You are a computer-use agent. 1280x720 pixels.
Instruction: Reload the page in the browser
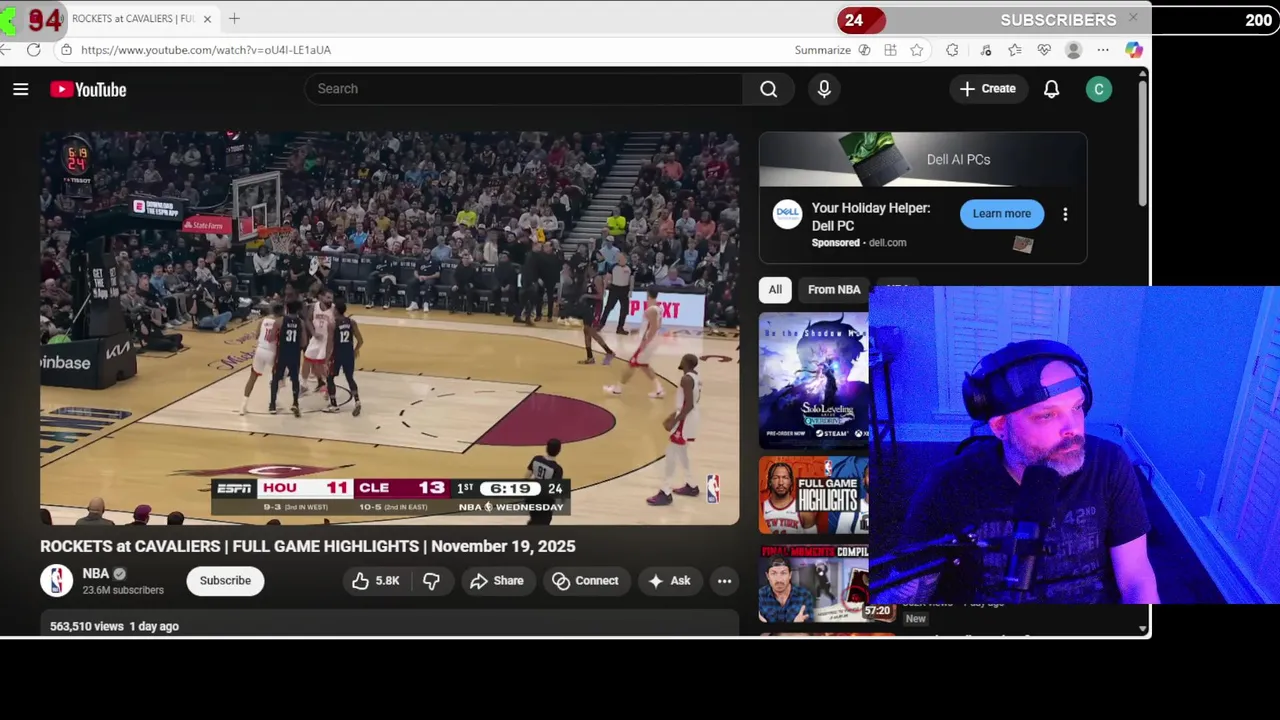34,50
